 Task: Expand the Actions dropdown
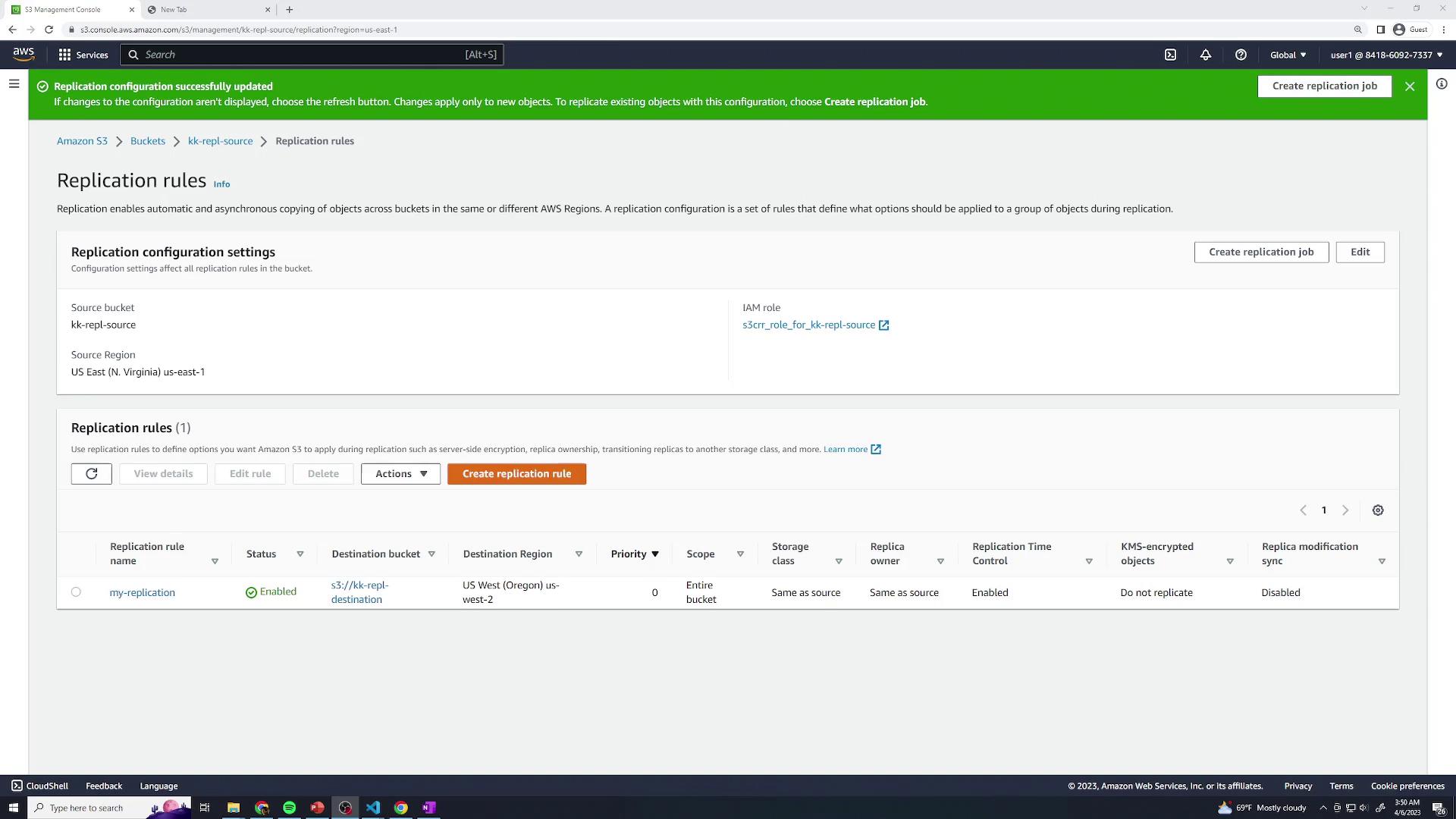[400, 474]
